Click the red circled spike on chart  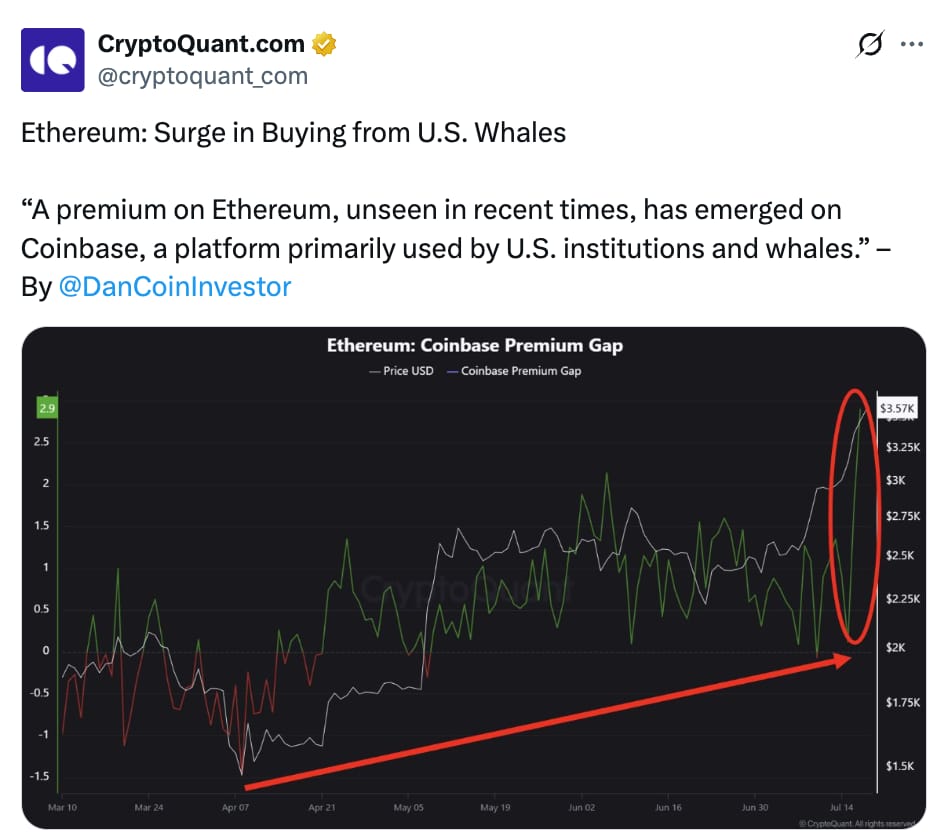[x=854, y=517]
